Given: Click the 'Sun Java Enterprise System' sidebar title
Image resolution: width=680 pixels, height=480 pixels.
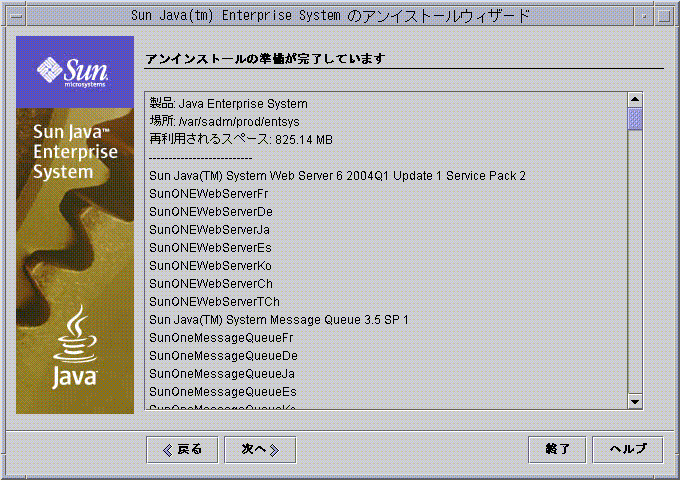Looking at the screenshot, I should pos(75,152).
